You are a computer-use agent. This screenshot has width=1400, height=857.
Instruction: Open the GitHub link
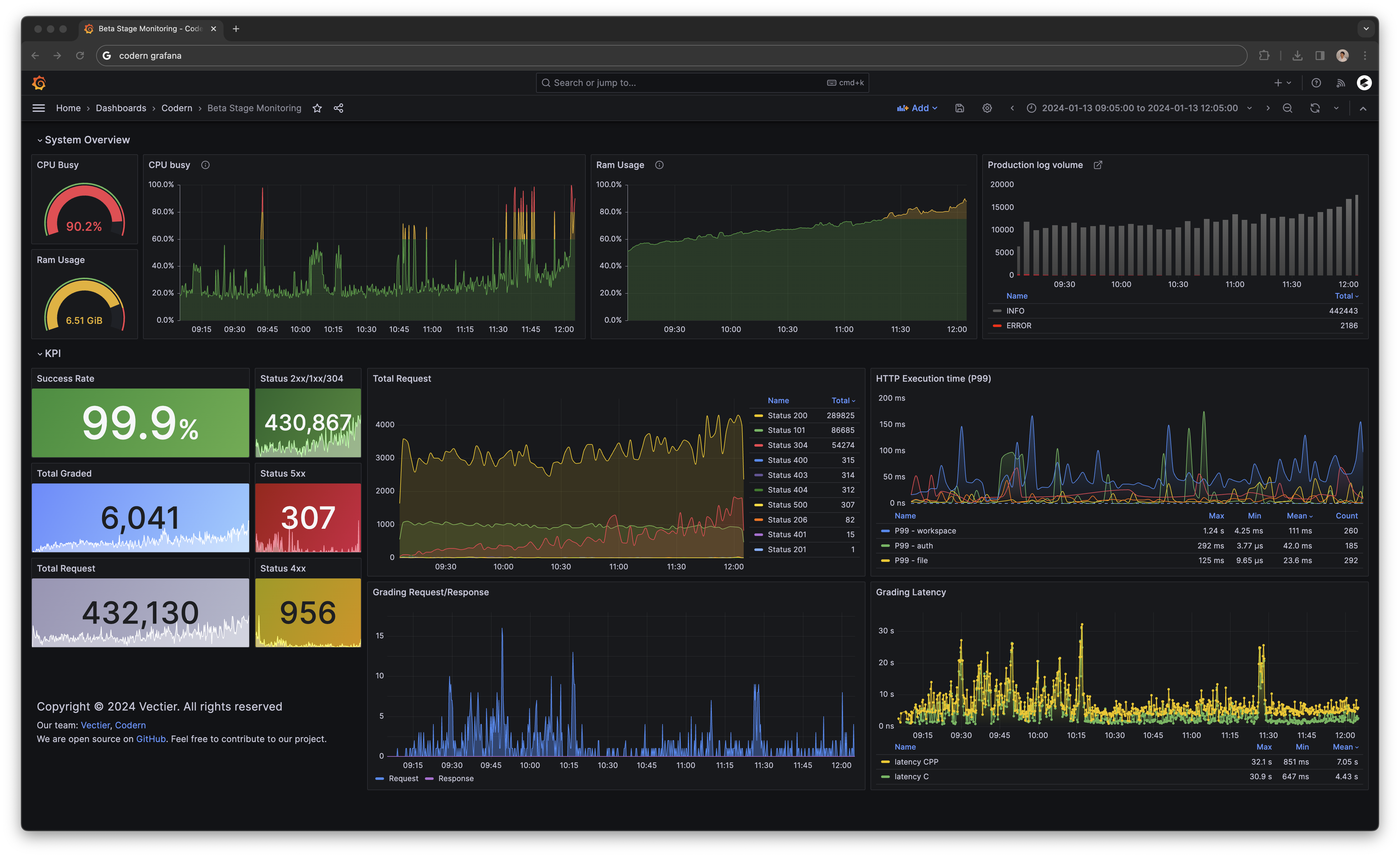(x=150, y=739)
